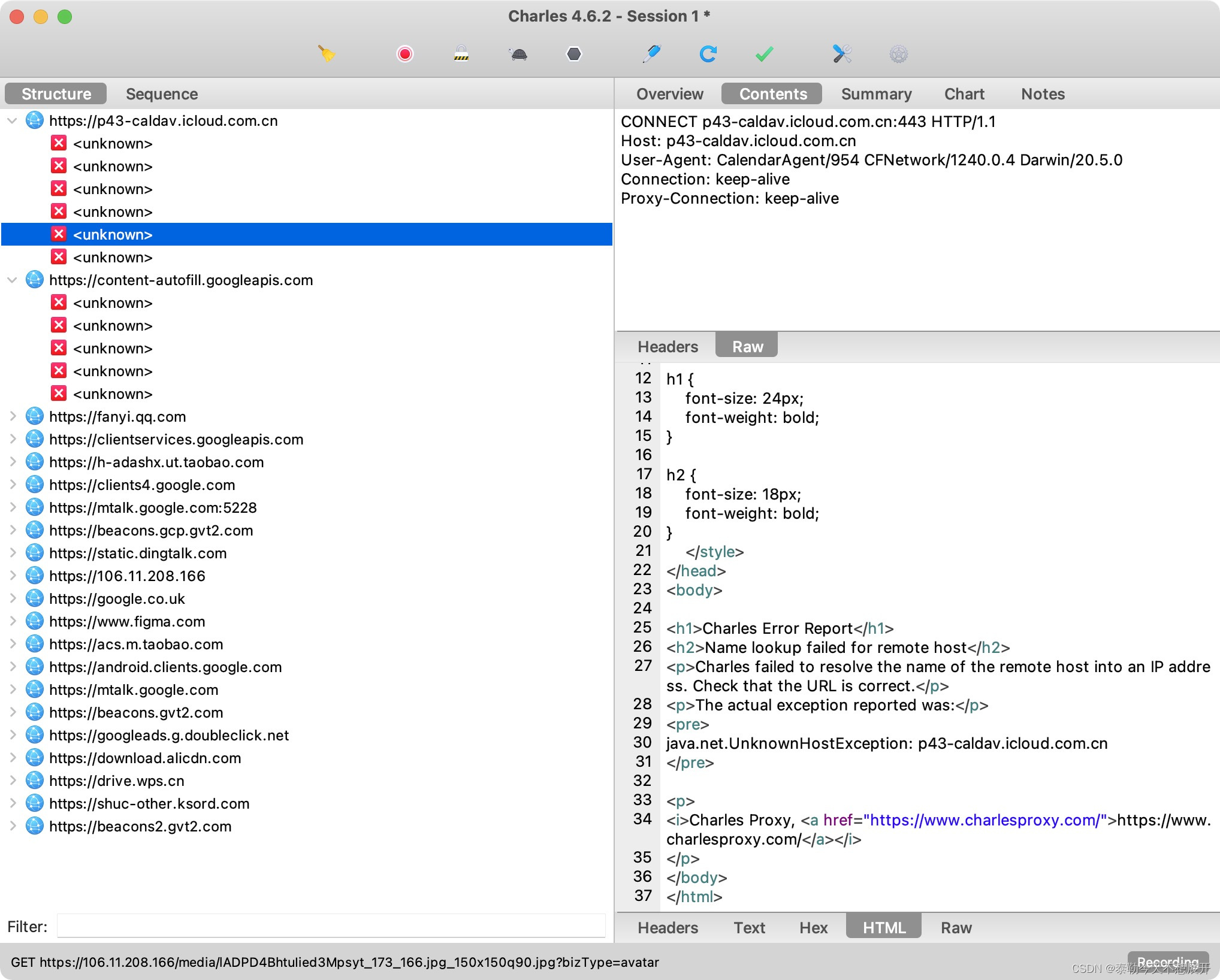Show response Headers tab at bottom

[668, 928]
